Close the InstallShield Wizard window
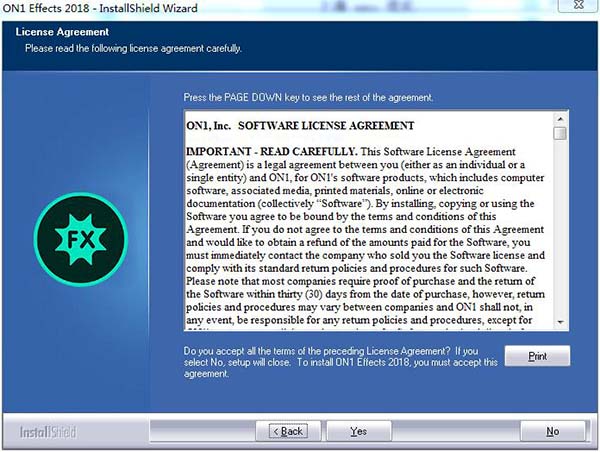The width and height of the screenshot is (600, 452). tap(579, 5)
